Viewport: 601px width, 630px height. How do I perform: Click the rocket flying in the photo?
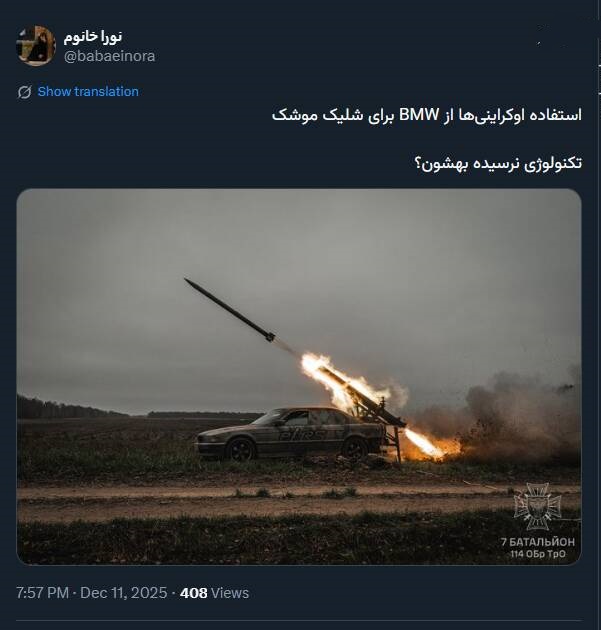click(229, 310)
